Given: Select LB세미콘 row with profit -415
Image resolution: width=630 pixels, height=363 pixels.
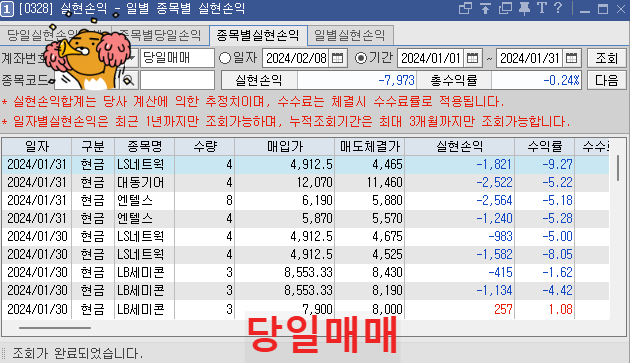Looking at the screenshot, I should pos(305,273).
